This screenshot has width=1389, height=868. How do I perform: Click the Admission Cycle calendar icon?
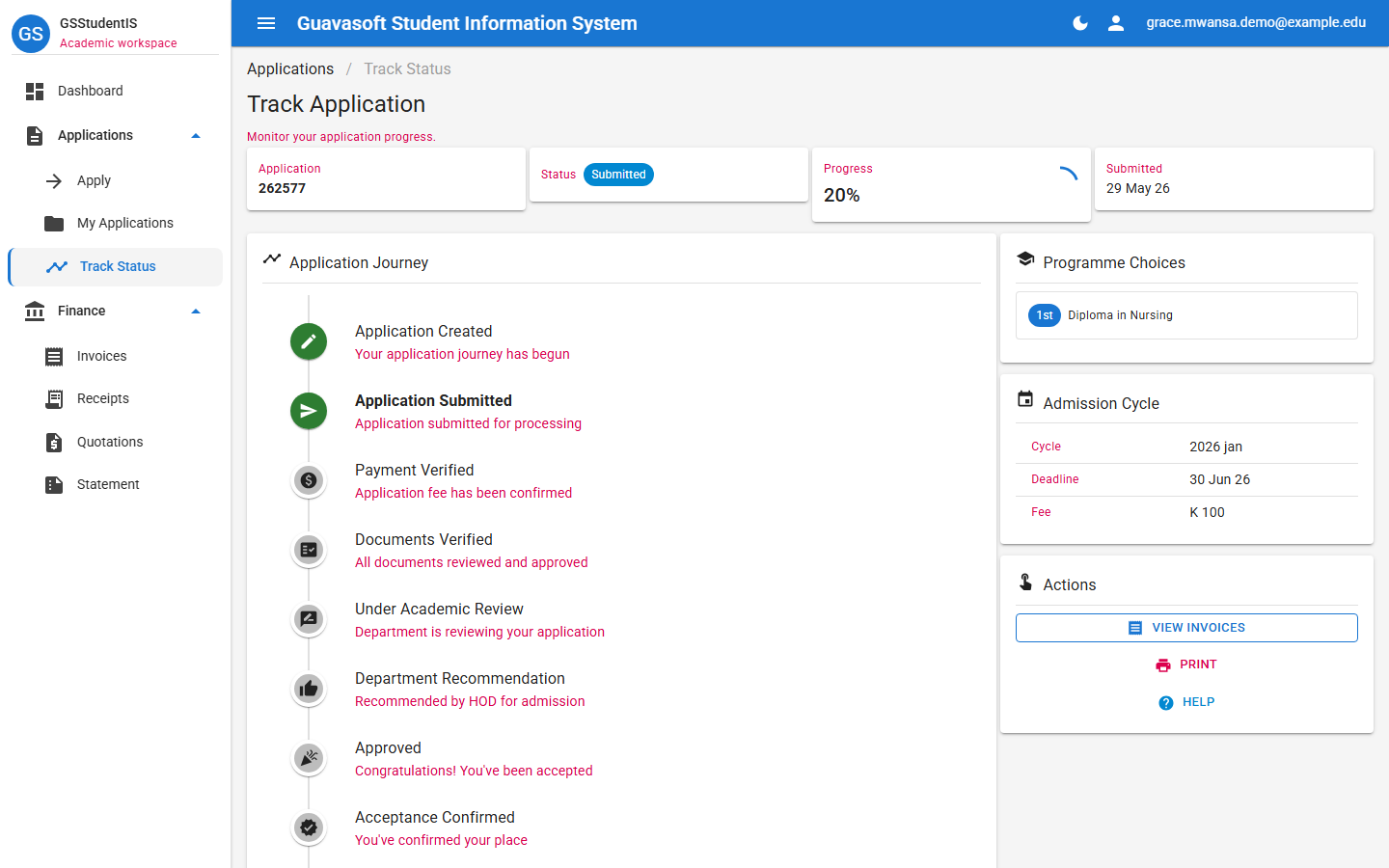coord(1025,399)
